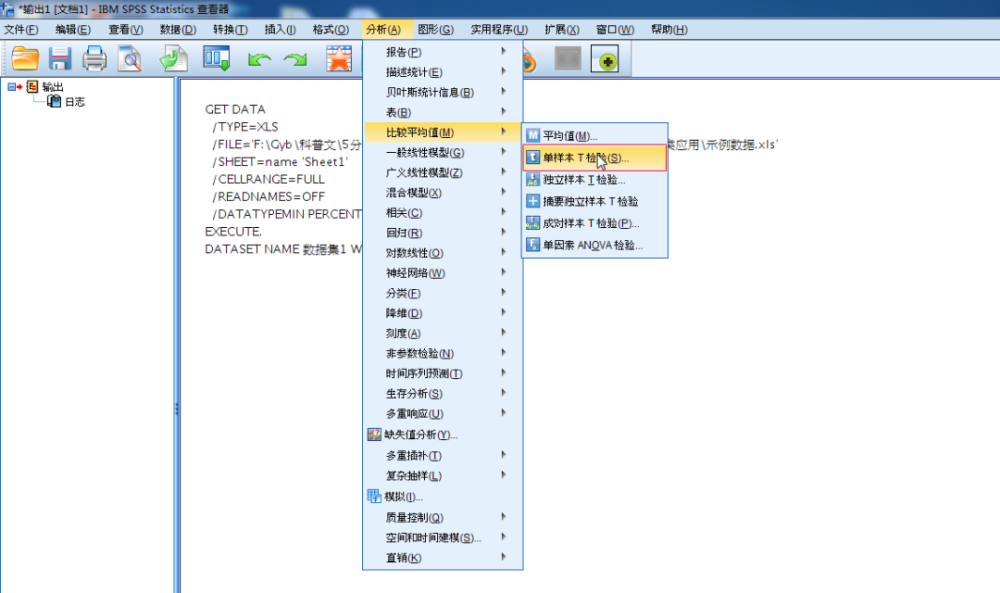Click the Open file folder icon

pos(25,59)
